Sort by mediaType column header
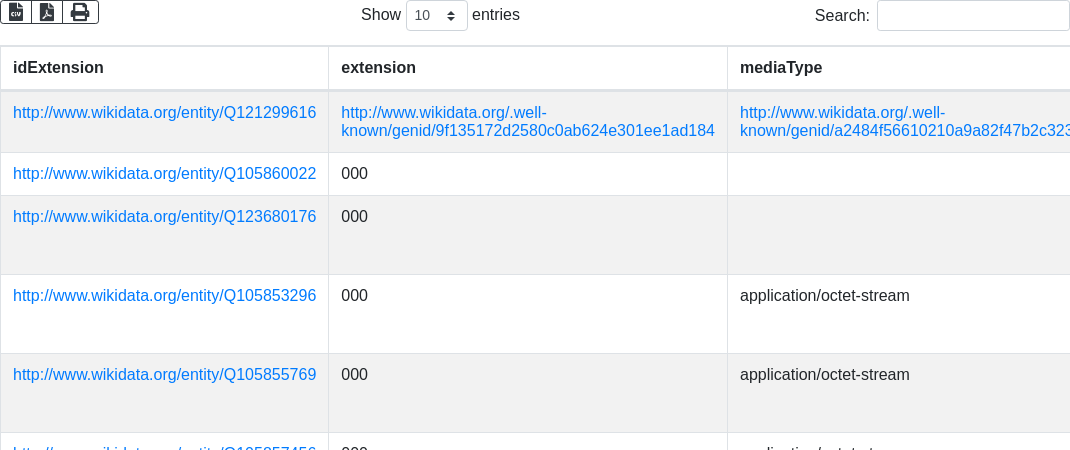The width and height of the screenshot is (1070, 450). click(x=781, y=68)
